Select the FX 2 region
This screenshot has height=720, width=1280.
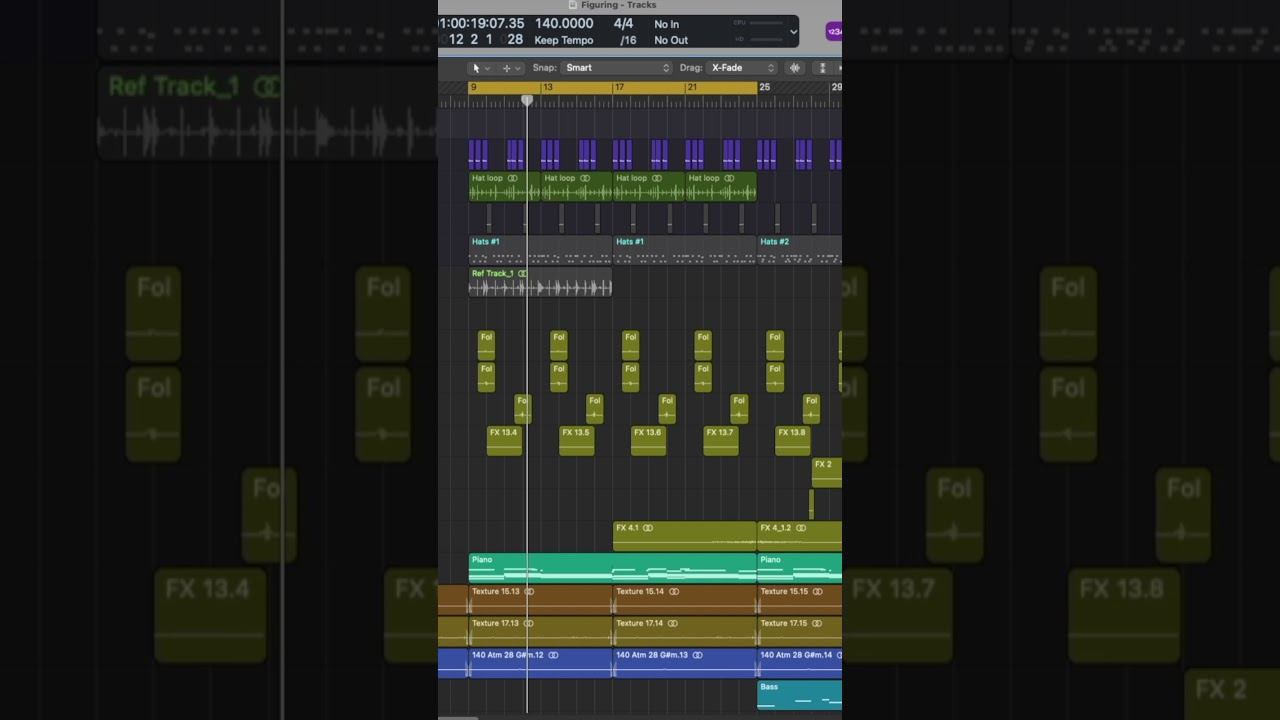[826, 473]
